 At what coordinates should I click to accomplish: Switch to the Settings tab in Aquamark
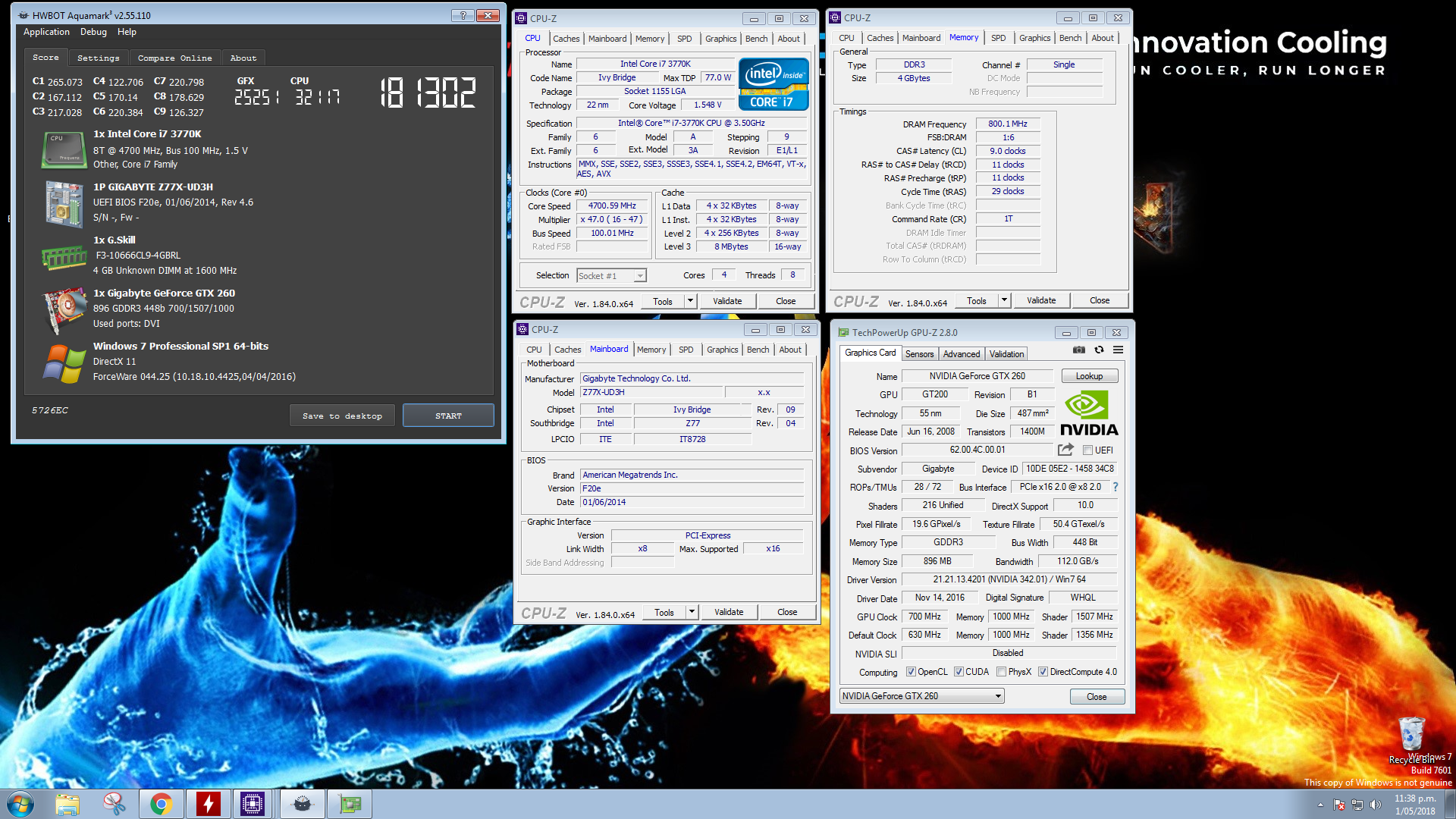tap(99, 58)
